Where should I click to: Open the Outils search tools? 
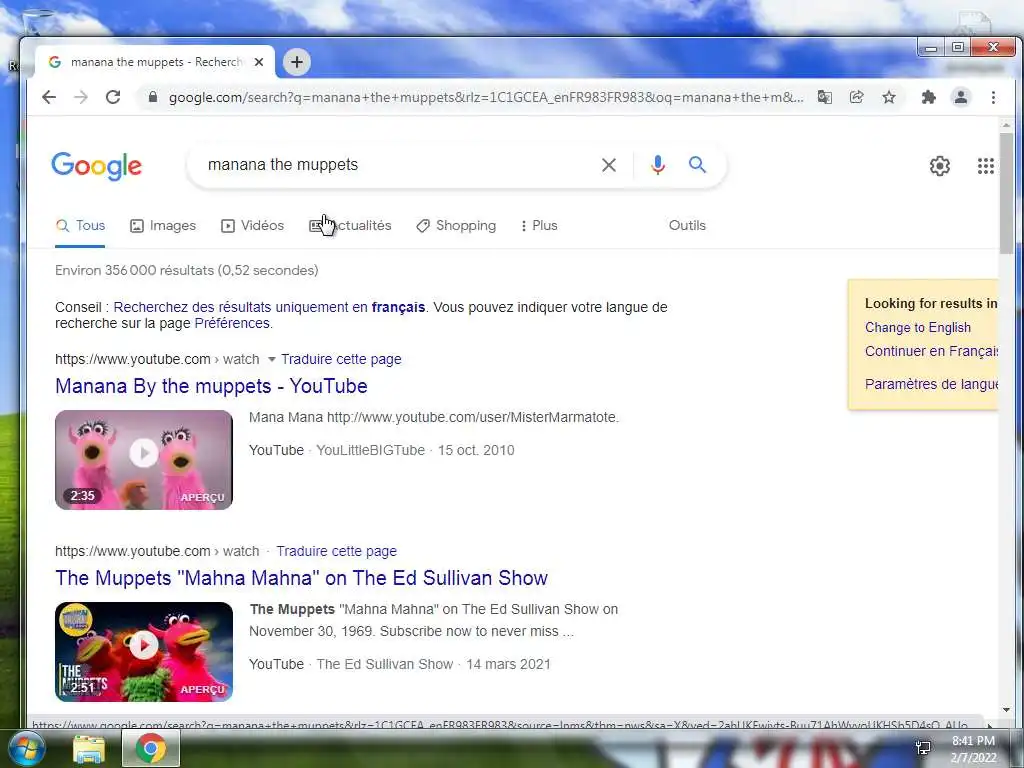(687, 225)
